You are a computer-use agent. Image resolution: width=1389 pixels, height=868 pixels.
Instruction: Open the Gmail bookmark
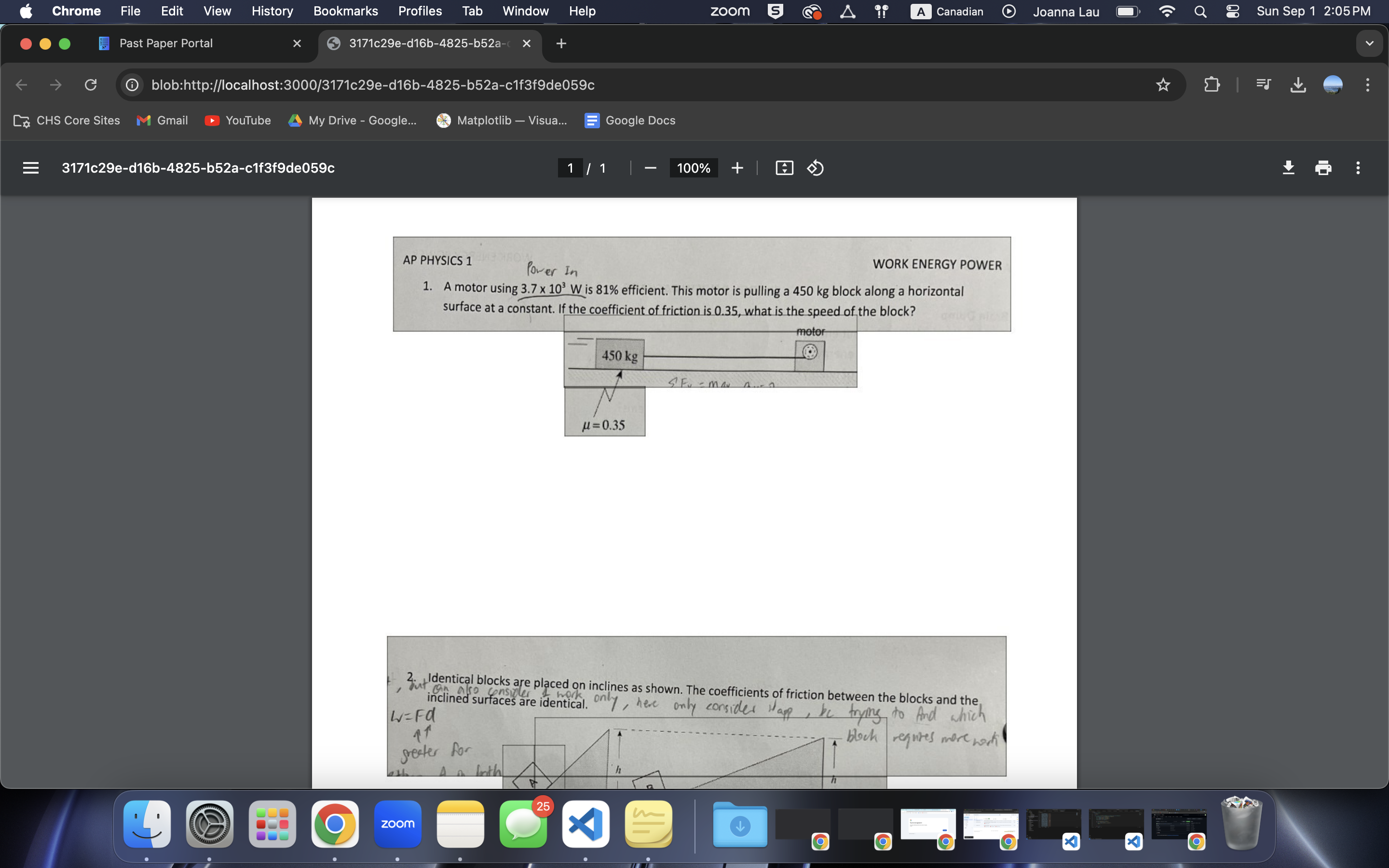[163, 121]
